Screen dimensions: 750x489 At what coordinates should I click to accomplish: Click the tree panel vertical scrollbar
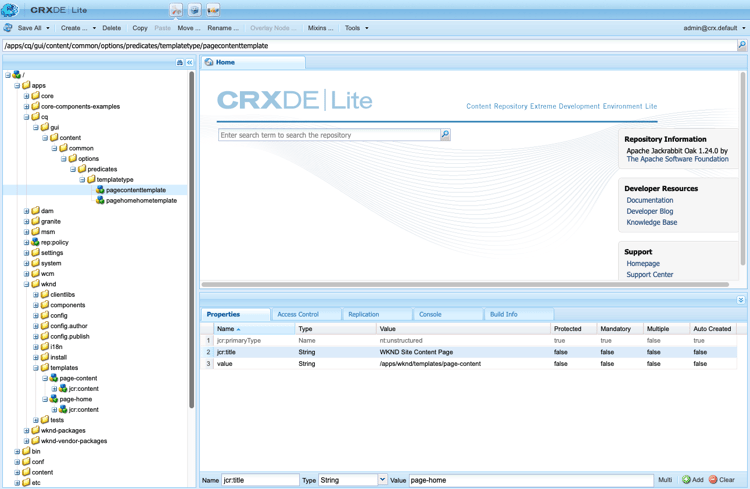191,239
